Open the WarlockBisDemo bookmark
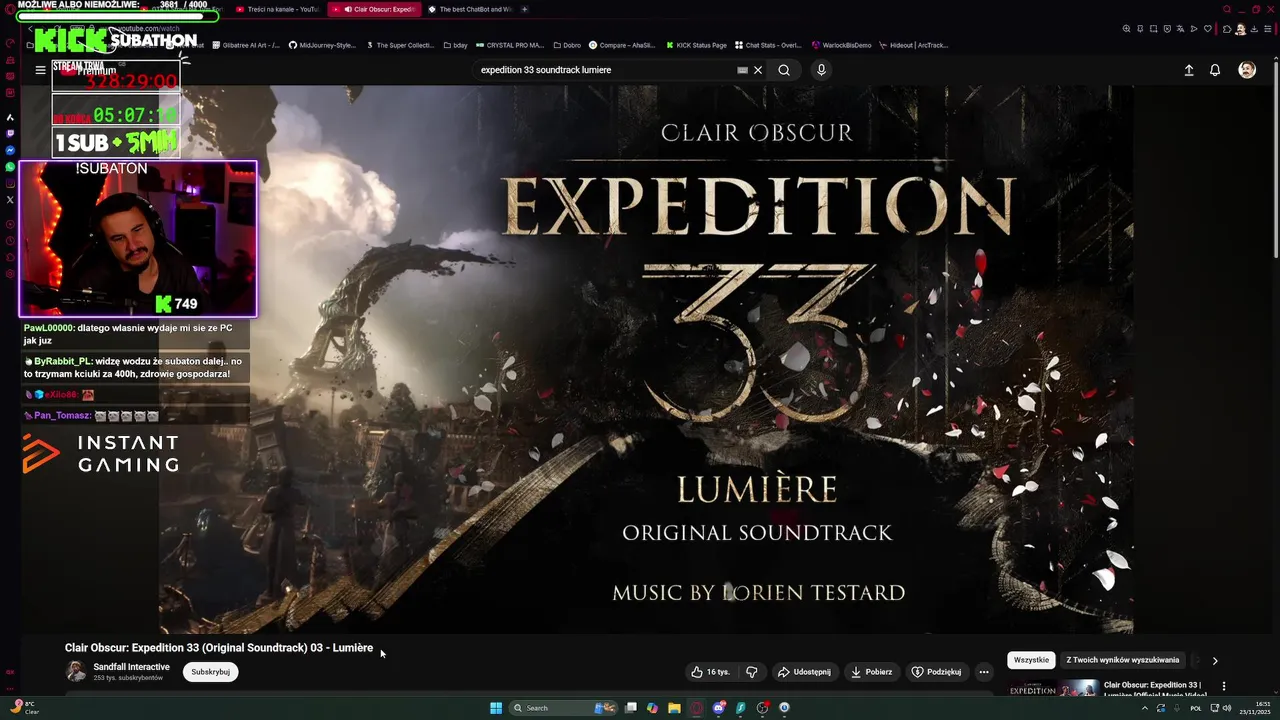The width and height of the screenshot is (1280, 720). click(840, 45)
